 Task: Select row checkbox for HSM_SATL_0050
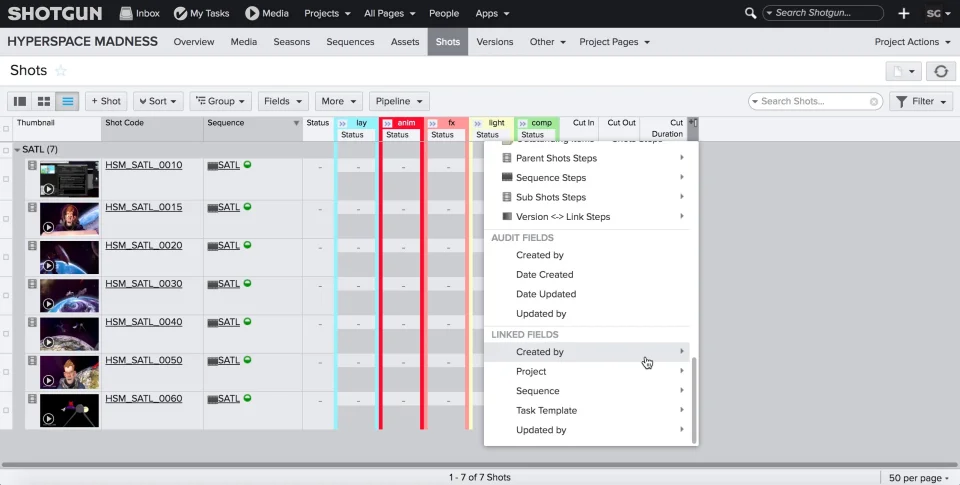pos(6,372)
